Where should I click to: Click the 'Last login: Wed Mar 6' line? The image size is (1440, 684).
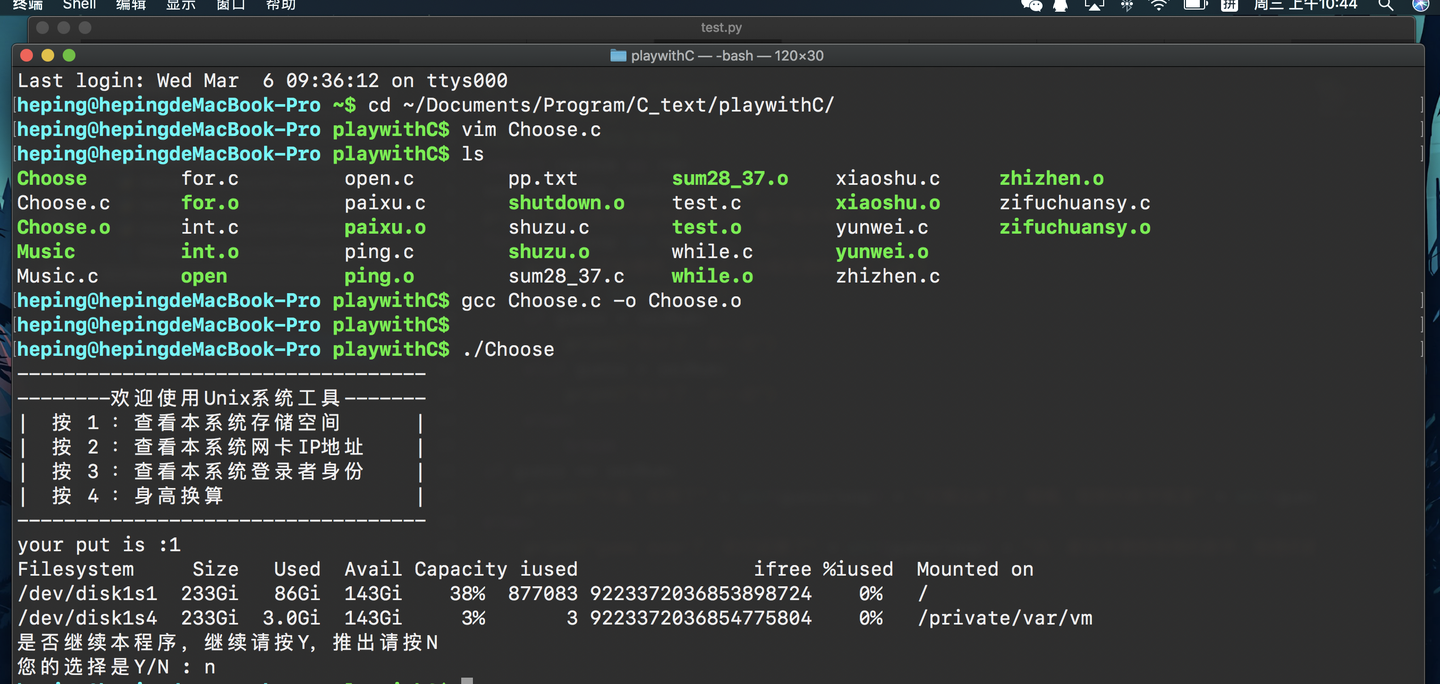pyautogui.click(x=262, y=81)
